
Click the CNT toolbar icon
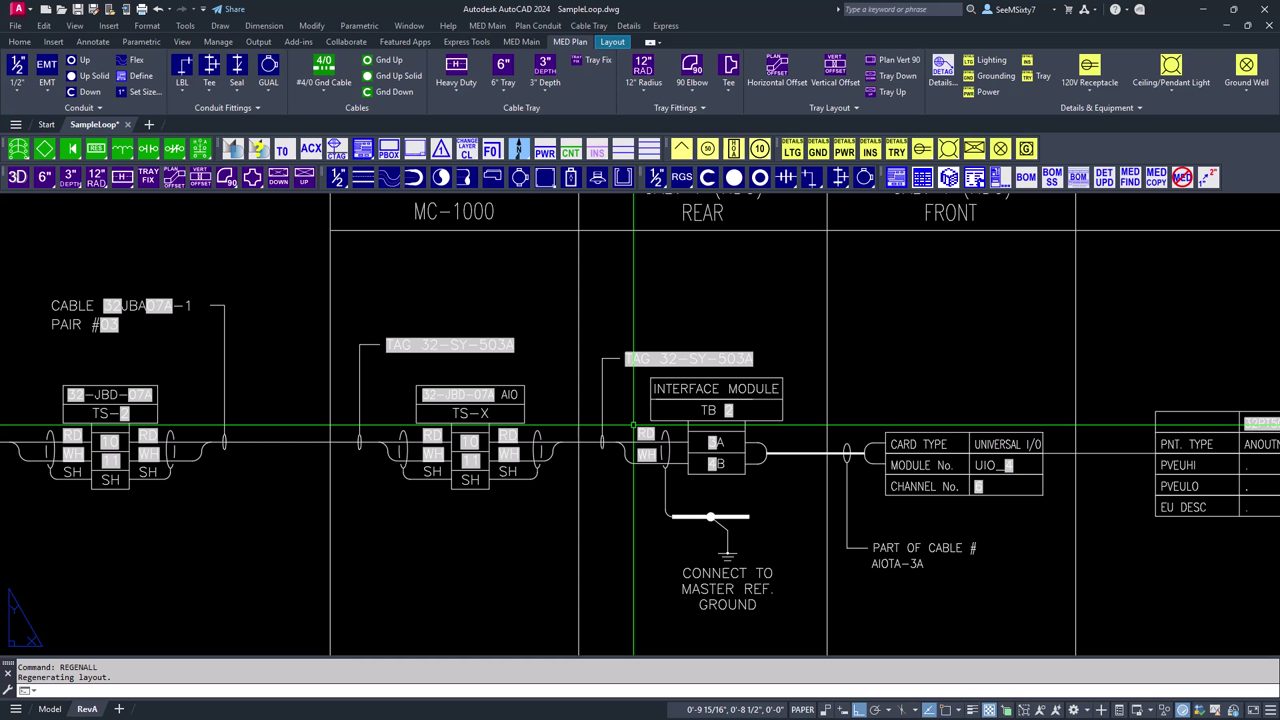point(571,149)
